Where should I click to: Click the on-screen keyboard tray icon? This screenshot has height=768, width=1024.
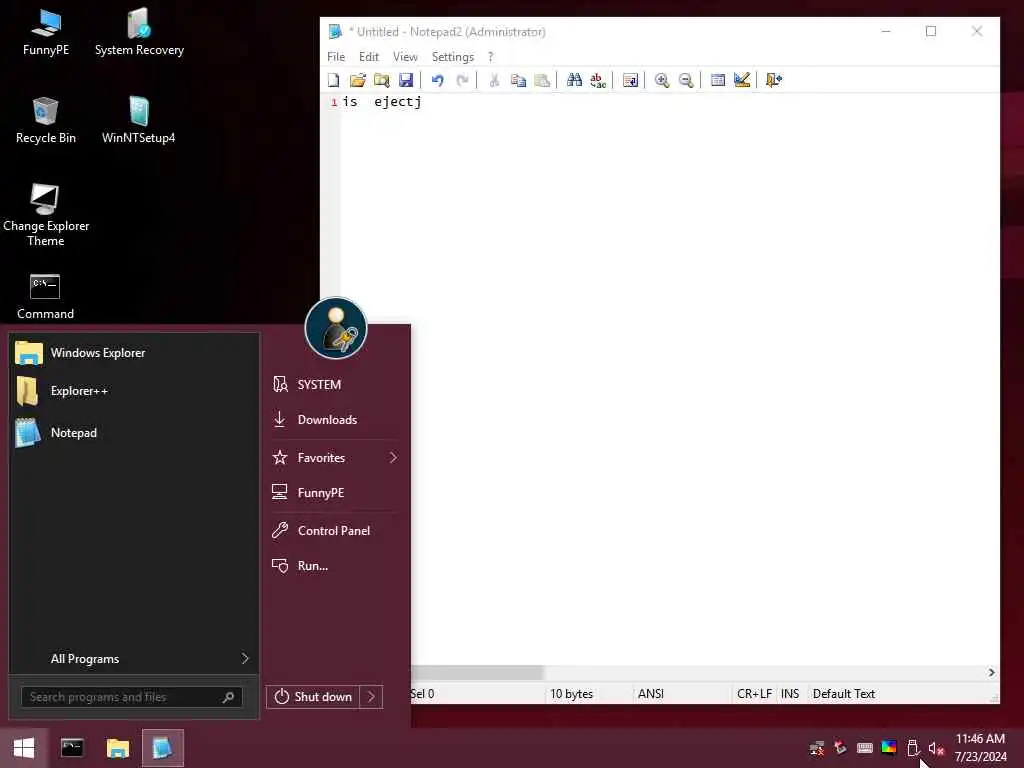point(865,748)
